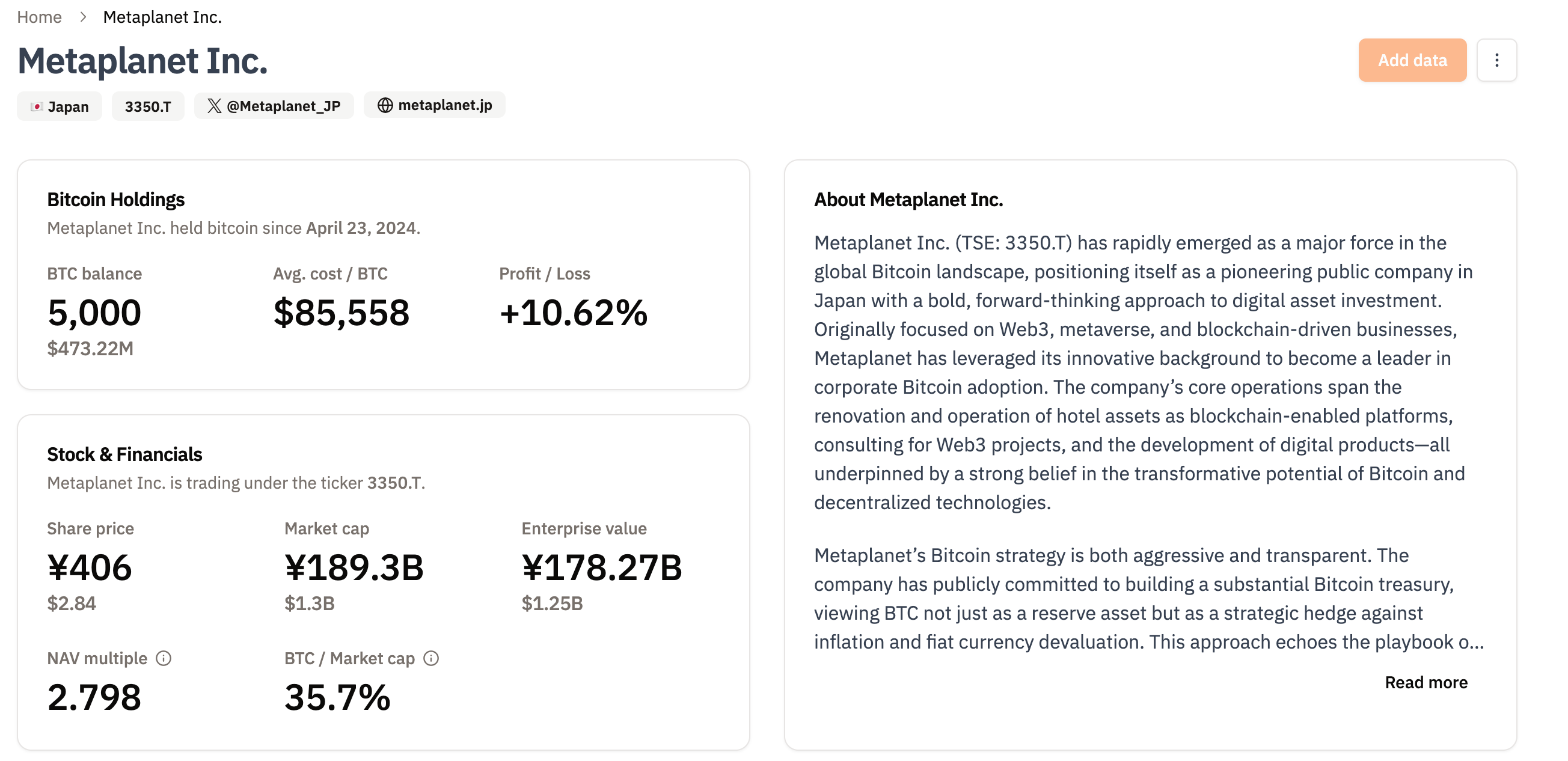Click the BTC balance value 5,000
Screen dimensions: 1568x761
(94, 313)
